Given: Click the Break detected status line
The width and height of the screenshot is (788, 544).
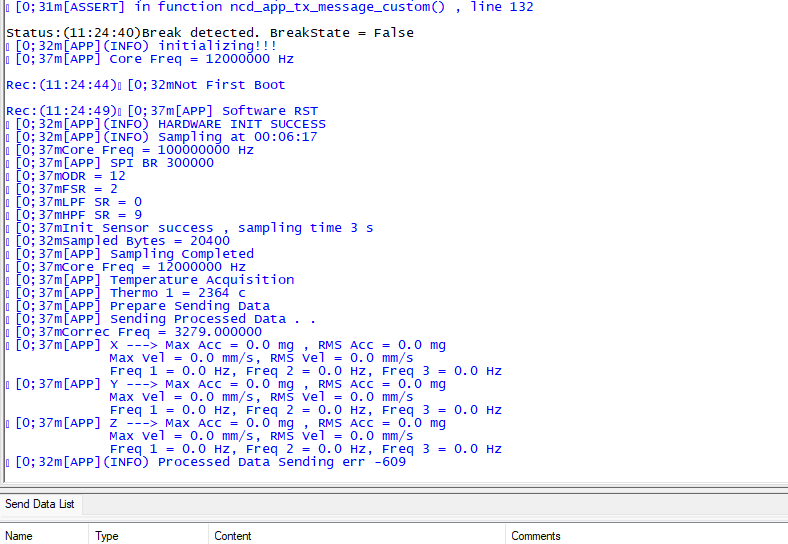Looking at the screenshot, I should (x=210, y=33).
